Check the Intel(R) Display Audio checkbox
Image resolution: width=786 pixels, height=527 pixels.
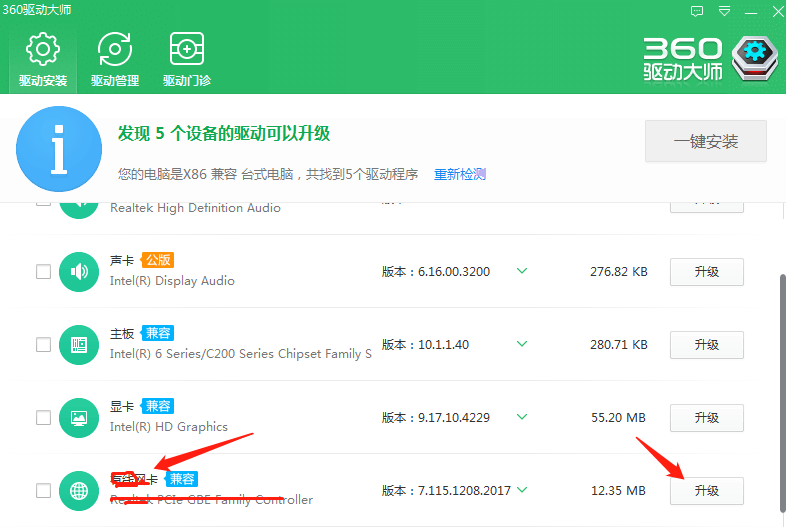point(44,272)
